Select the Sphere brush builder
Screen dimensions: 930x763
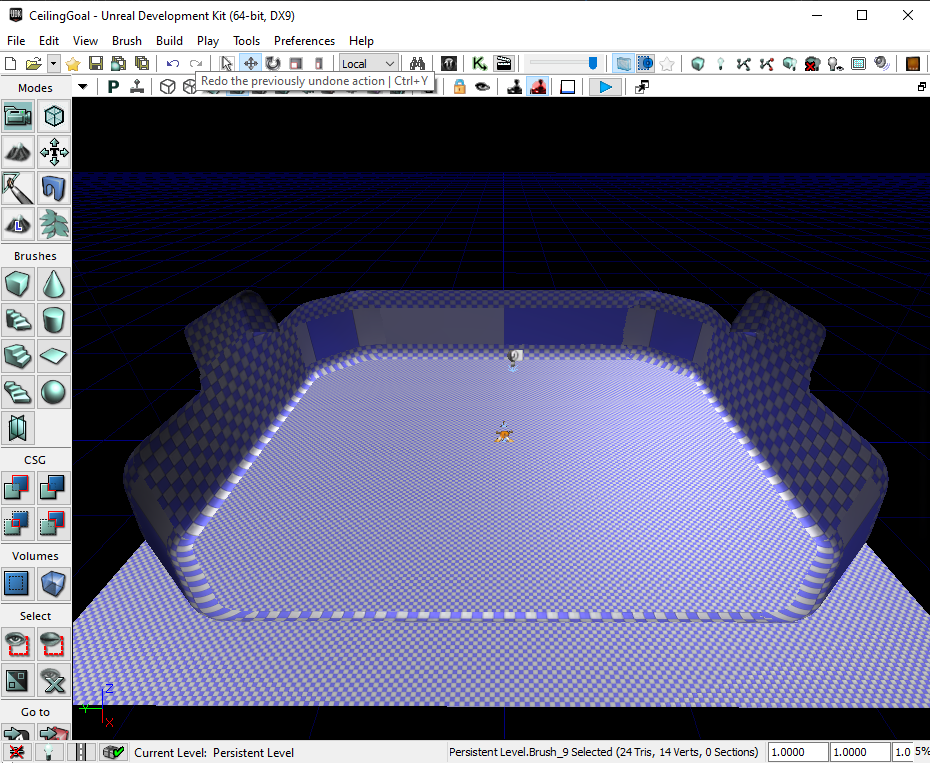coord(54,392)
